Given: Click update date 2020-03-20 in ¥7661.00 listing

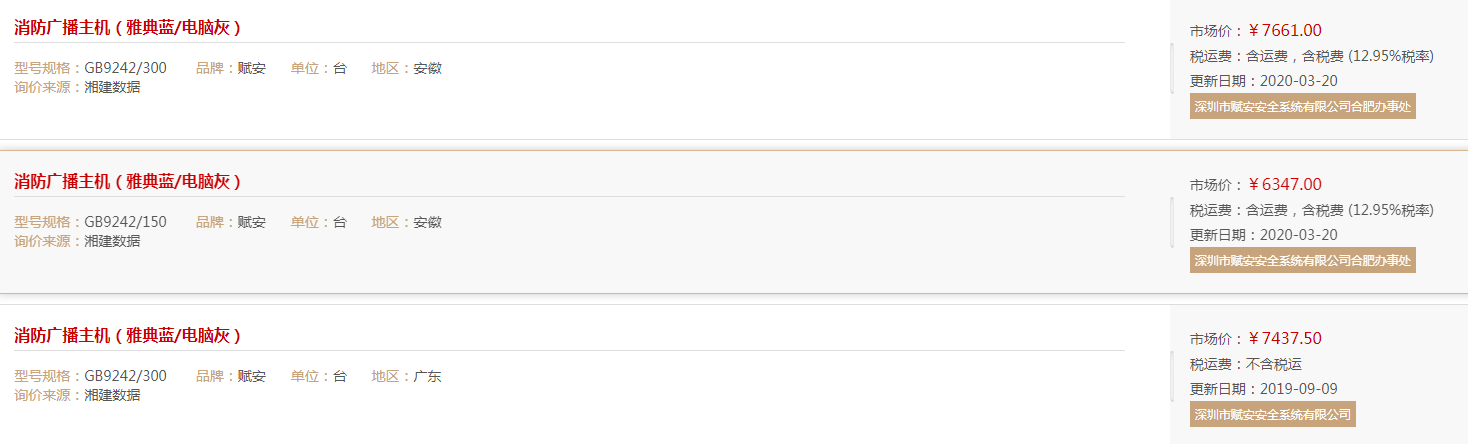Looking at the screenshot, I should 1299,80.
